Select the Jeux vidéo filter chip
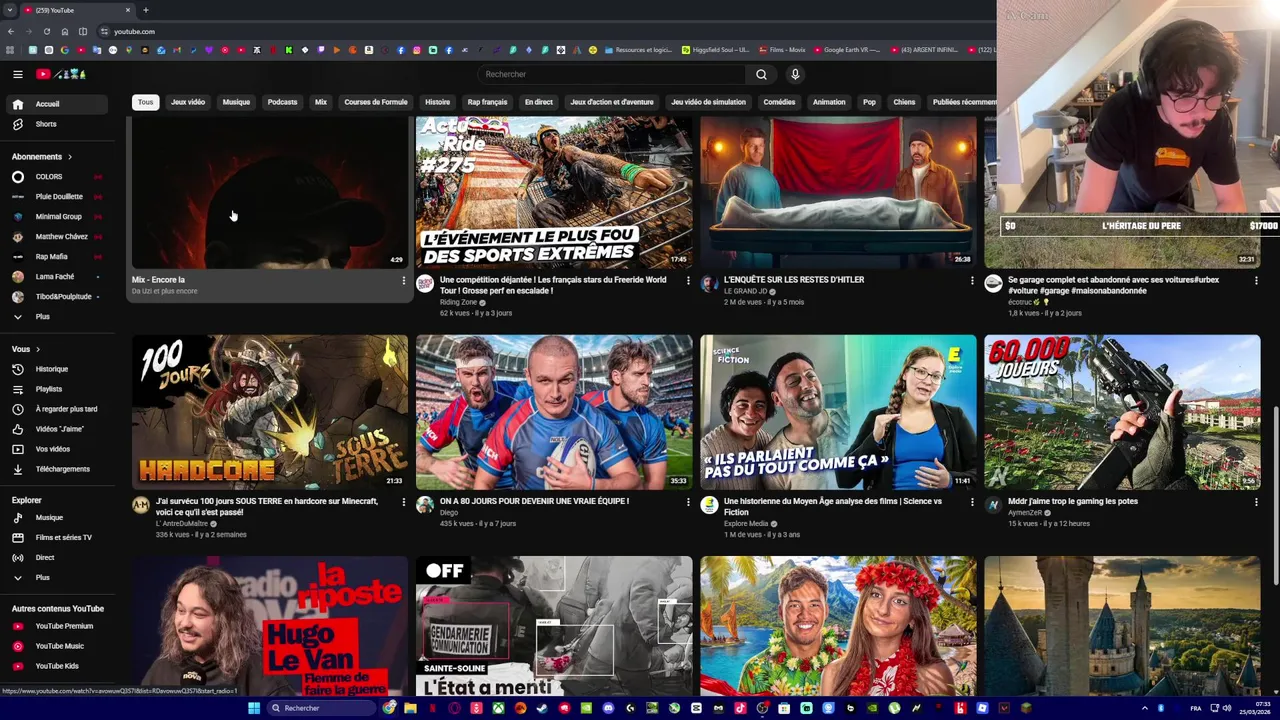This screenshot has height=720, width=1280. [x=188, y=102]
